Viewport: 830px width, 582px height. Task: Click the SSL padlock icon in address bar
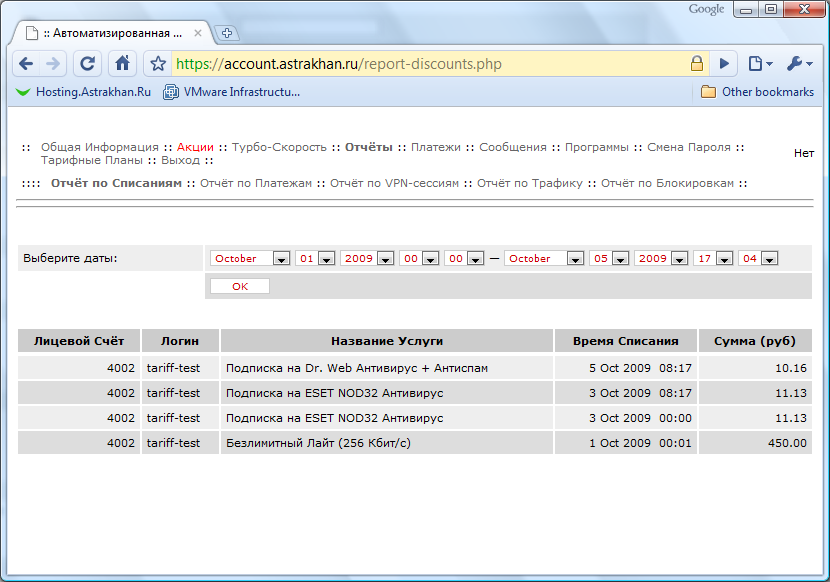tap(697, 64)
